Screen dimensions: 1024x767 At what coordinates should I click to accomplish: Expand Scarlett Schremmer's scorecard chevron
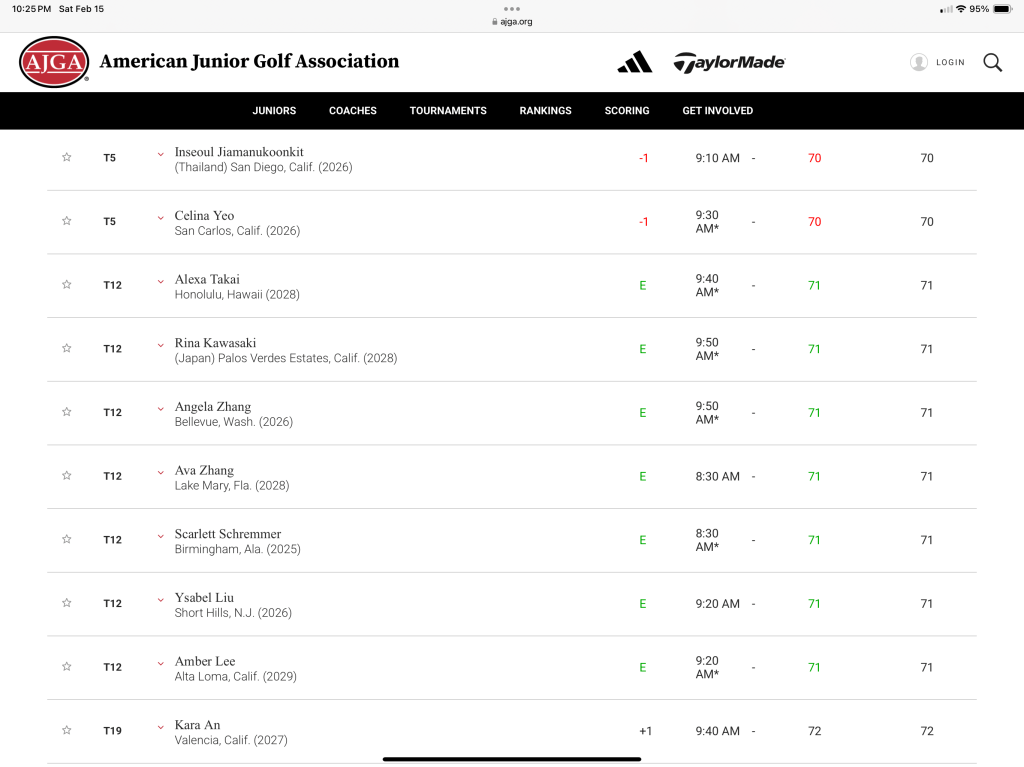(160, 536)
